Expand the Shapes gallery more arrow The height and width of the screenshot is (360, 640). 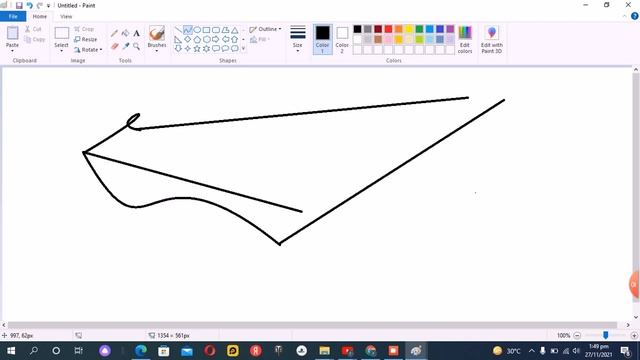(x=244, y=49)
